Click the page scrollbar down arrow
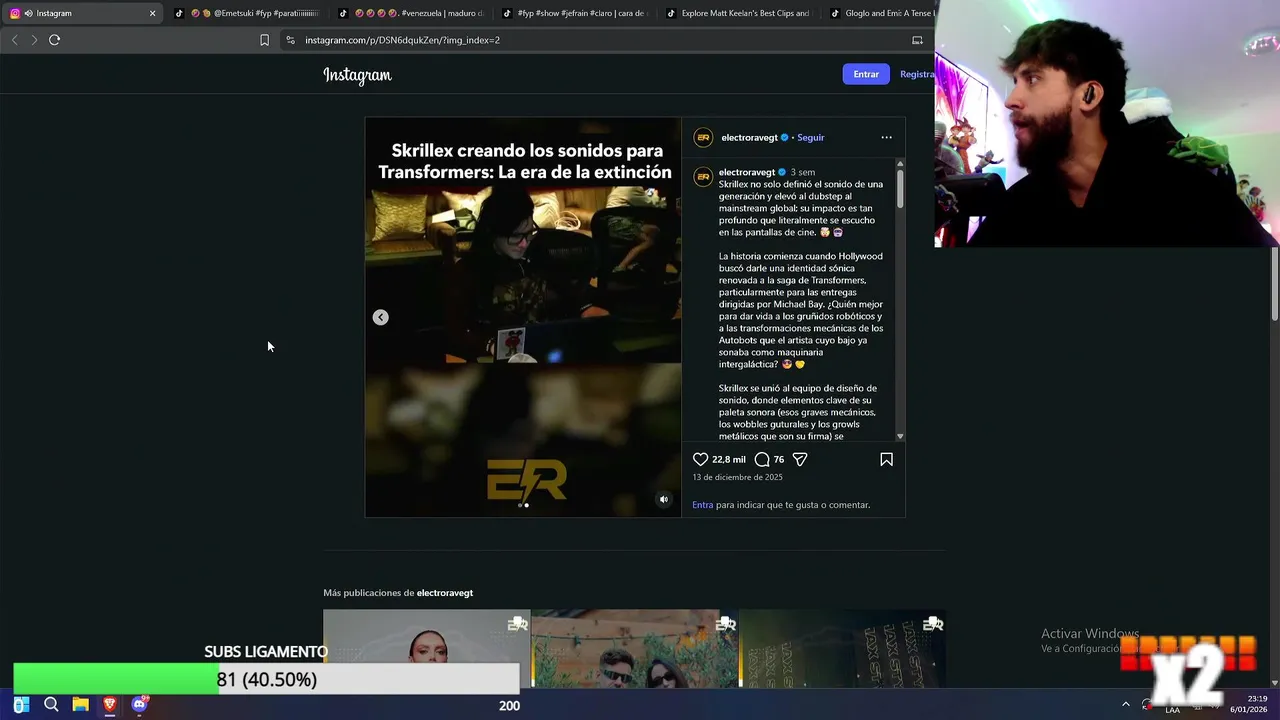Image resolution: width=1280 pixels, height=720 pixels. pyautogui.click(x=1275, y=682)
